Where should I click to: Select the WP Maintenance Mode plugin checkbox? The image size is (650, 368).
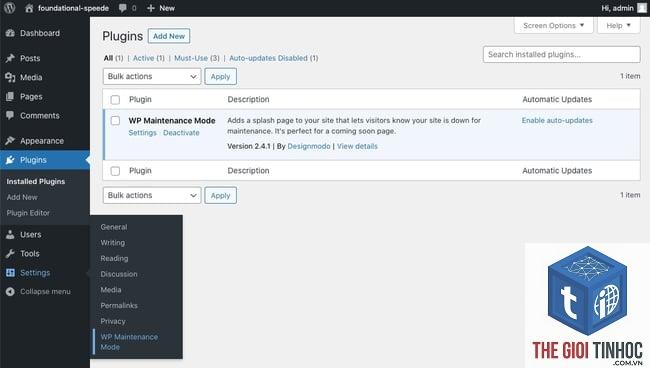pos(115,121)
